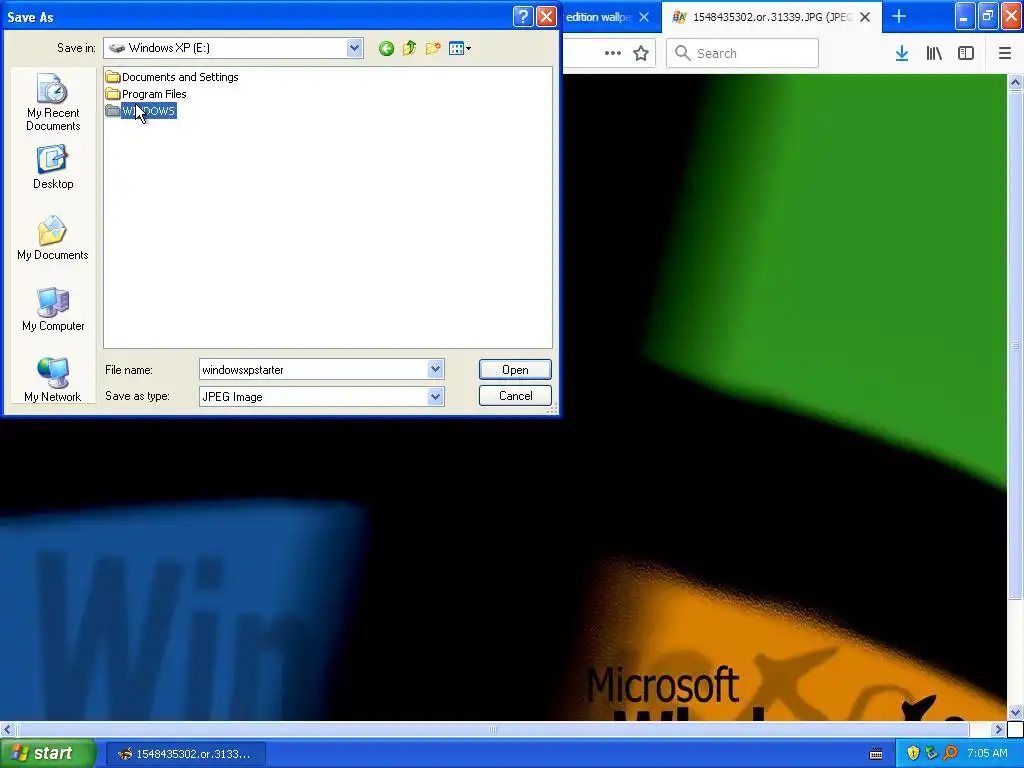Click the horizontal scrollbar left arrow
The image size is (1024, 768).
point(7,729)
